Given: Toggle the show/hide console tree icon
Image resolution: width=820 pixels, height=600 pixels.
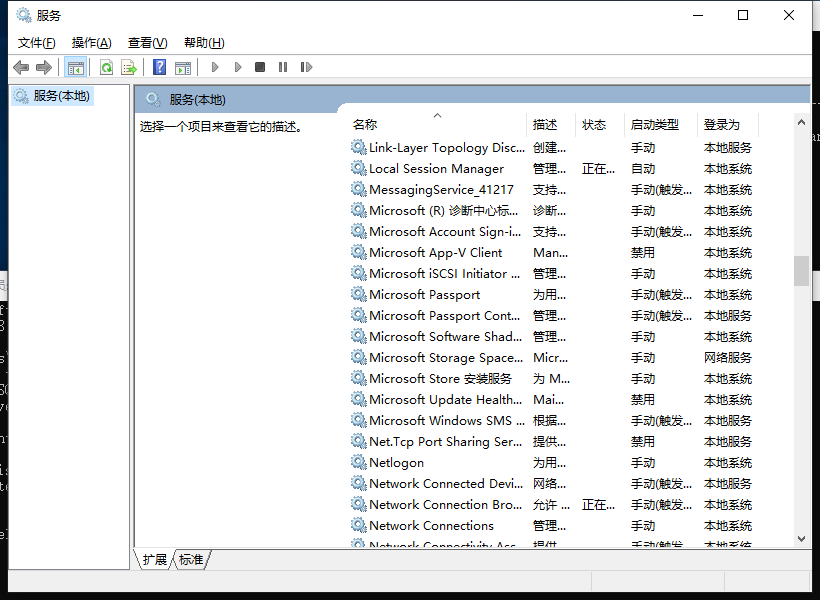Looking at the screenshot, I should [75, 67].
